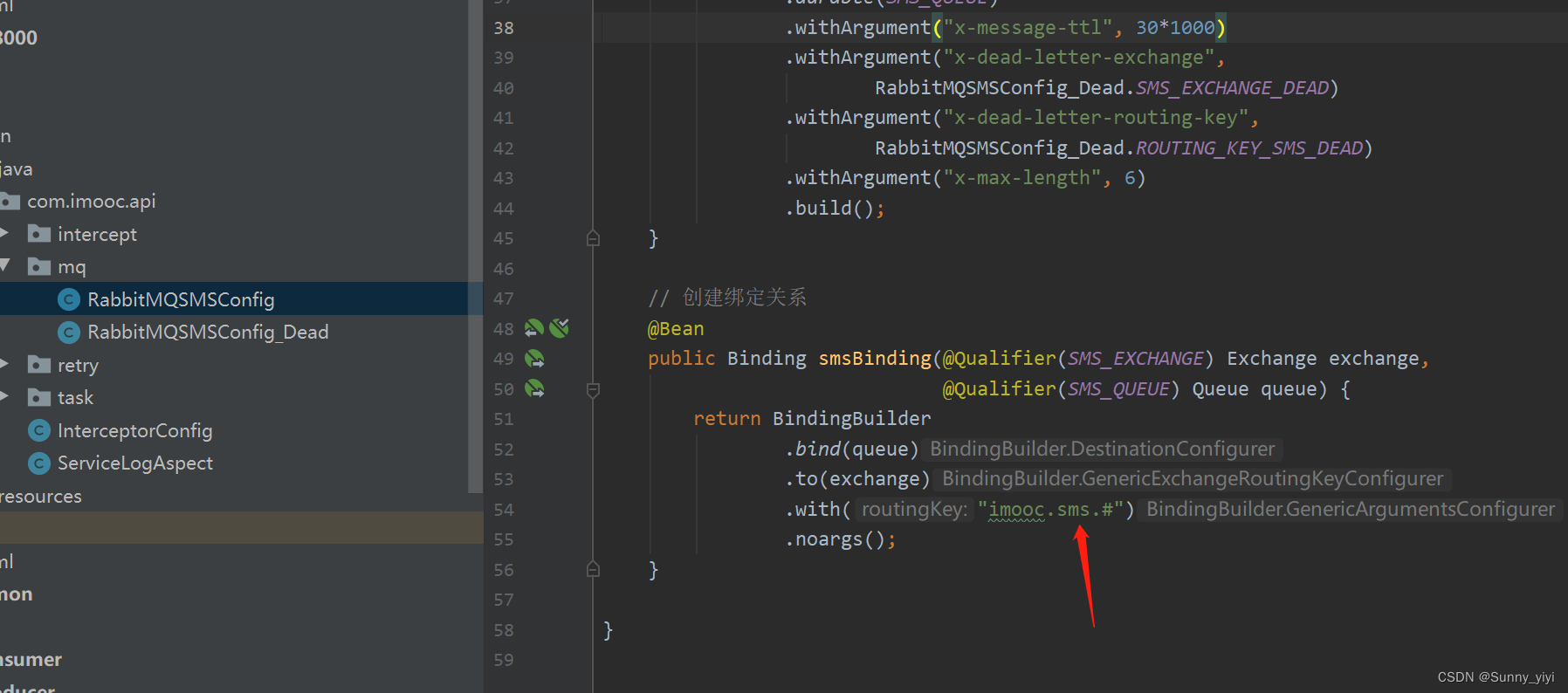This screenshot has height=693, width=1568.
Task: Click the "x-dead-letter-routing-key" string
Action: (x=1096, y=118)
